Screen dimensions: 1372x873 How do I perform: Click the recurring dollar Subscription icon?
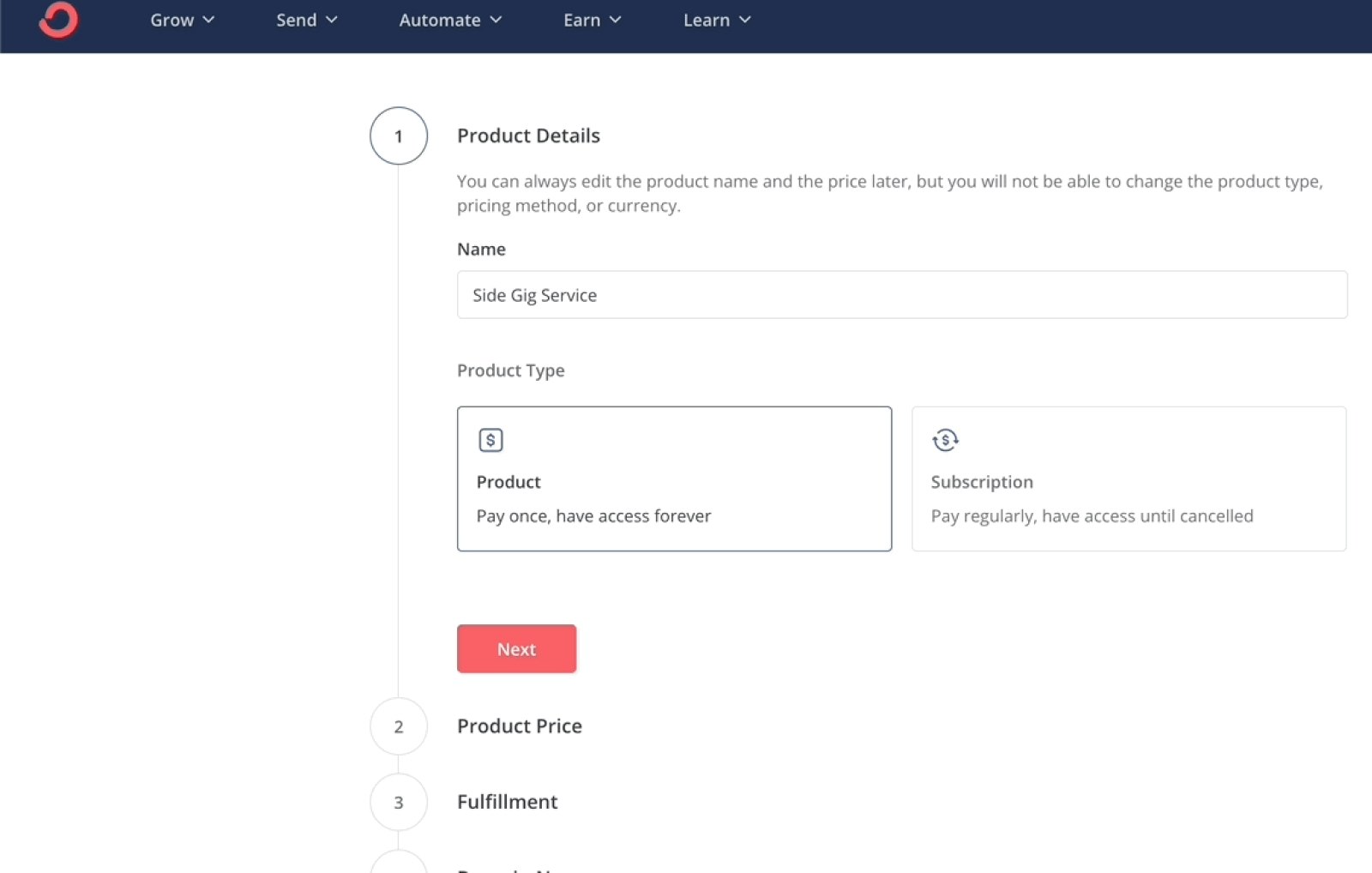pyautogui.click(x=945, y=440)
